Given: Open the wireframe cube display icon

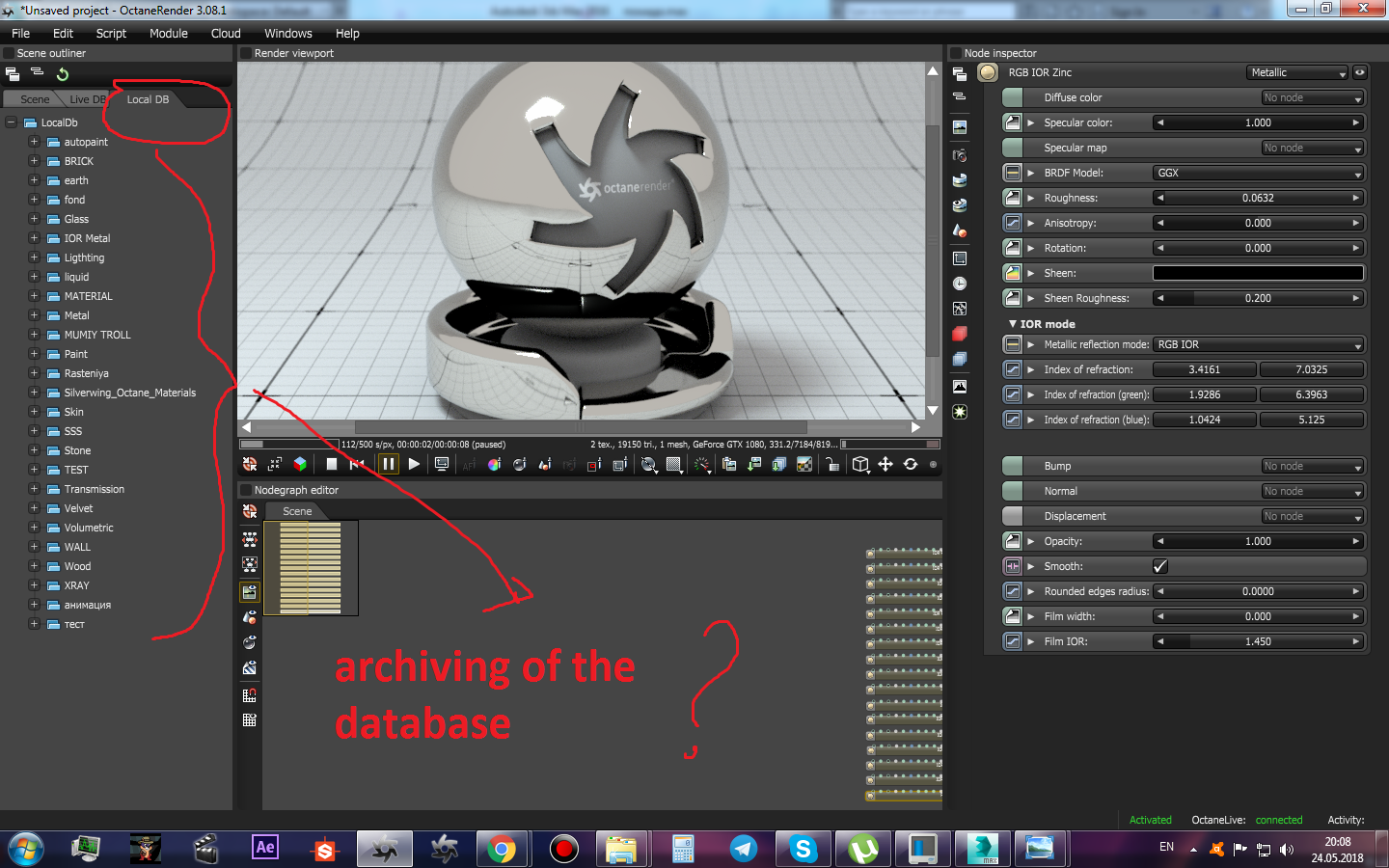Looking at the screenshot, I should (x=860, y=464).
